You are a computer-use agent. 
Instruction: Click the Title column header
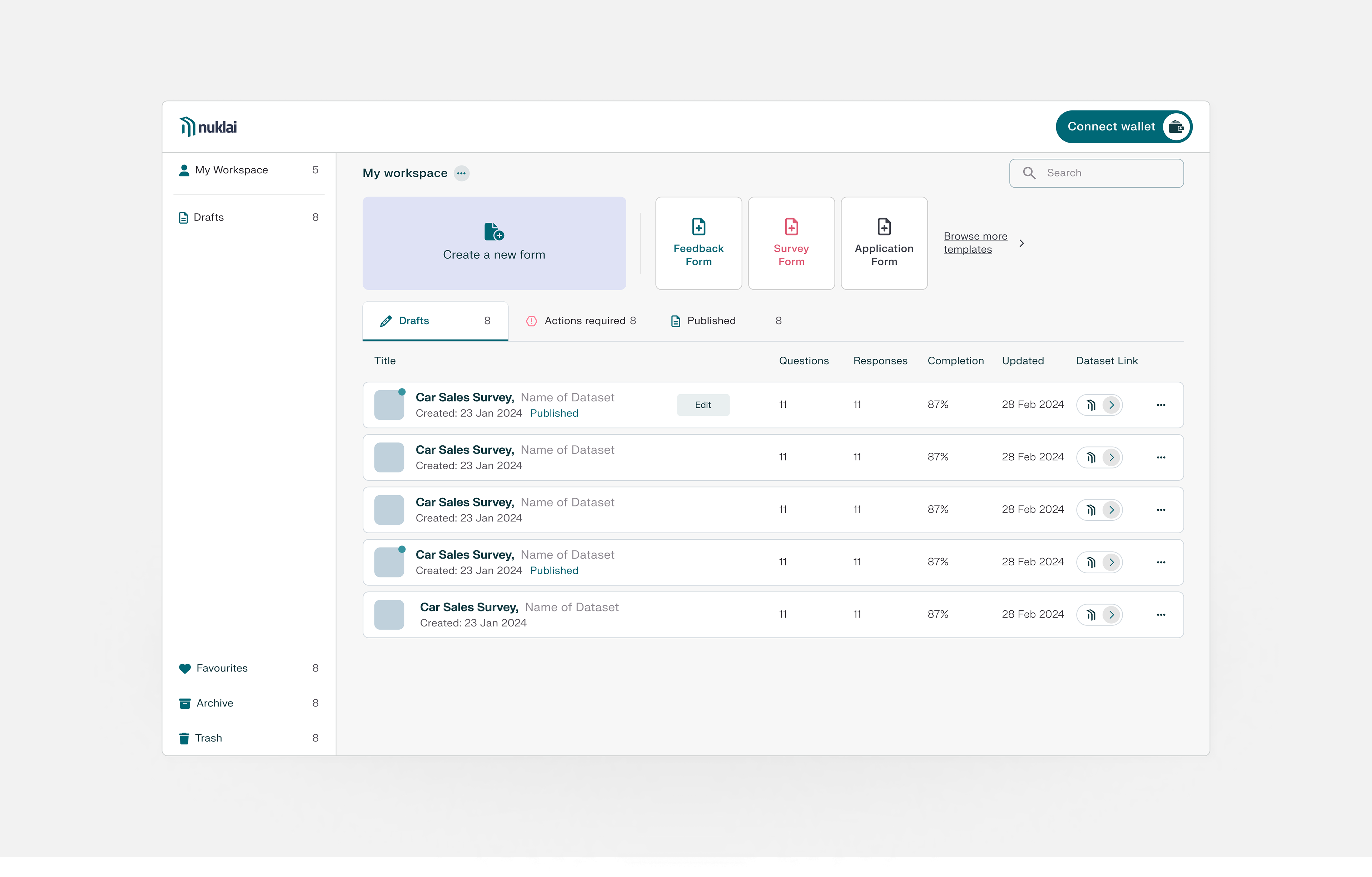point(385,361)
